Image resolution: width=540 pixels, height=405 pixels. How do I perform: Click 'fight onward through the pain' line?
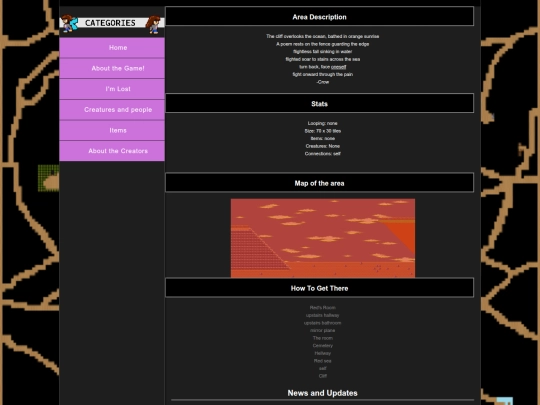[323, 74]
